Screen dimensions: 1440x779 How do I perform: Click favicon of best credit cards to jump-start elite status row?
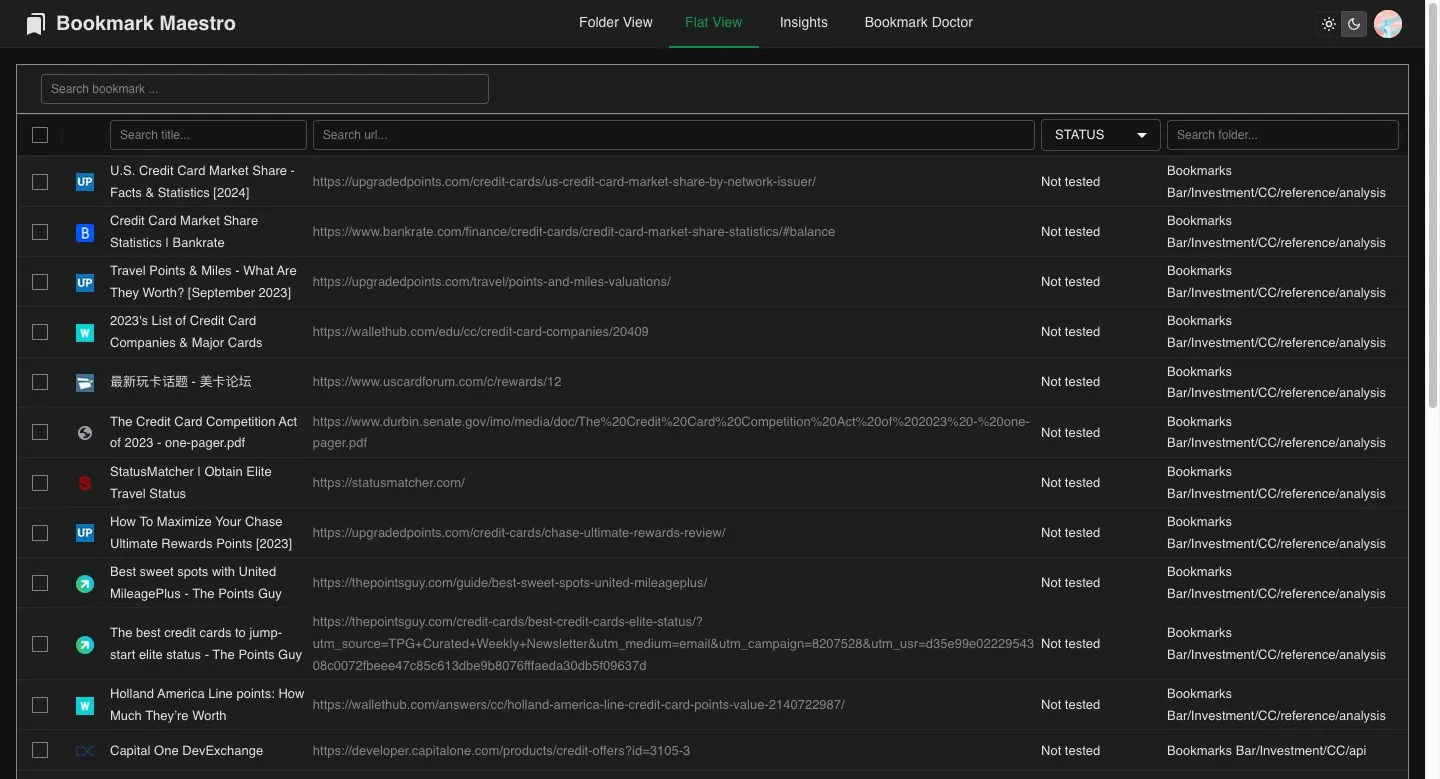tap(85, 644)
